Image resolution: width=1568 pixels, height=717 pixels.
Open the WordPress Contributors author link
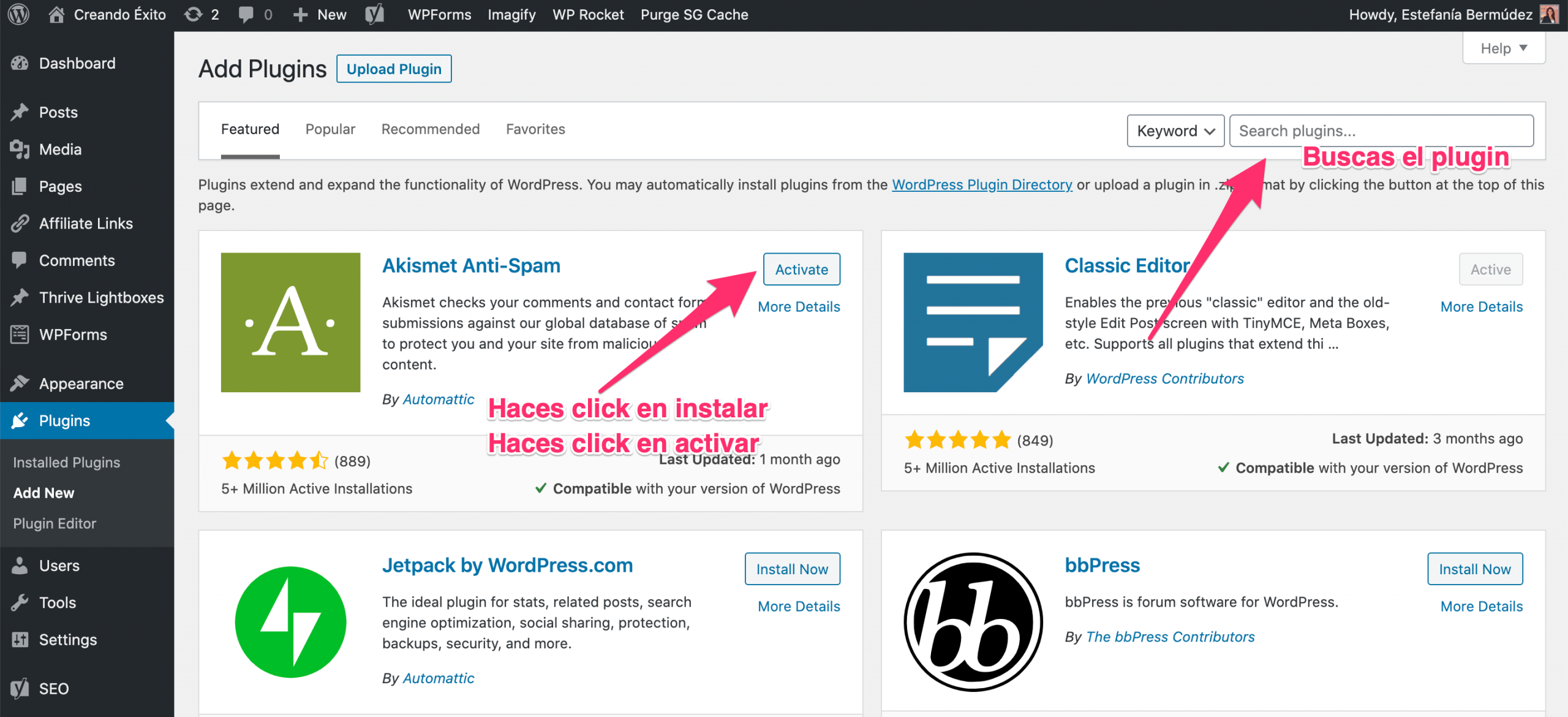[1165, 378]
